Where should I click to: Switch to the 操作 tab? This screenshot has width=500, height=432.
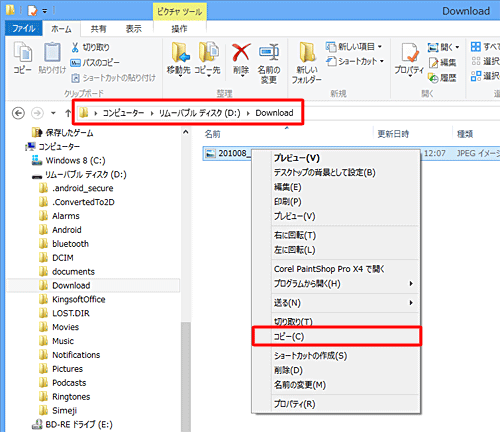179,29
